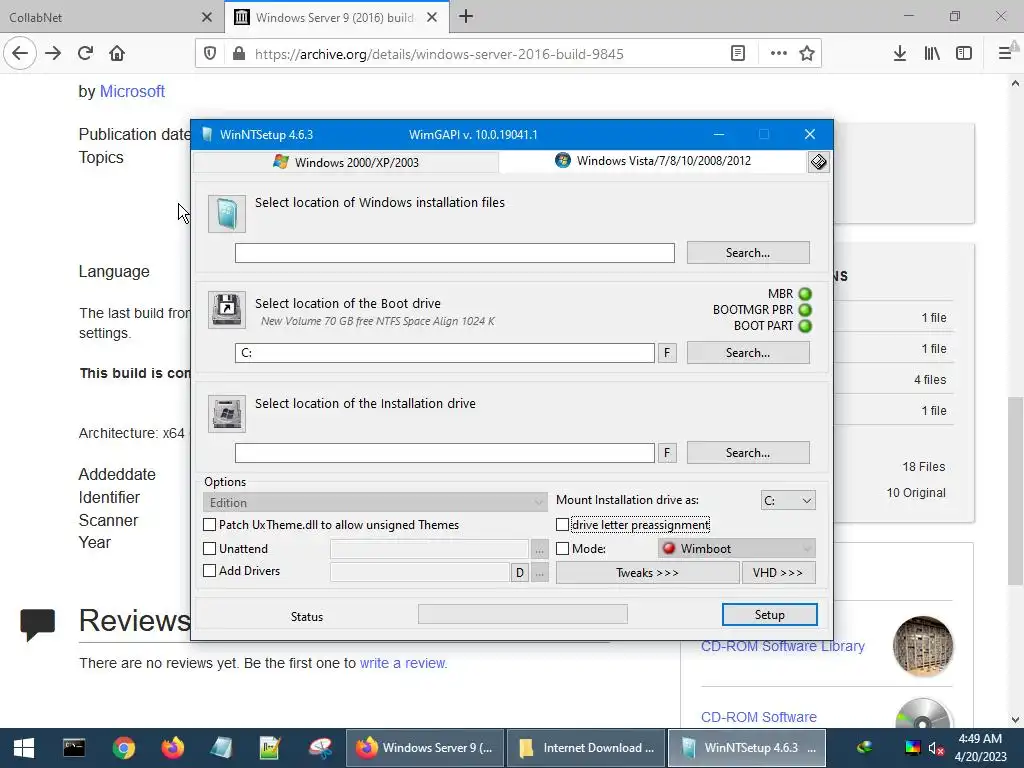
Task: Switch to WinNTSetup 4.6.3 taskbar button
Action: pyautogui.click(x=747, y=748)
